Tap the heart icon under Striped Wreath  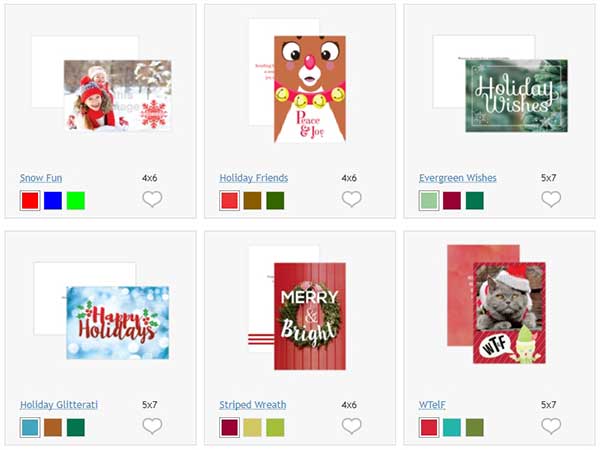(x=351, y=426)
